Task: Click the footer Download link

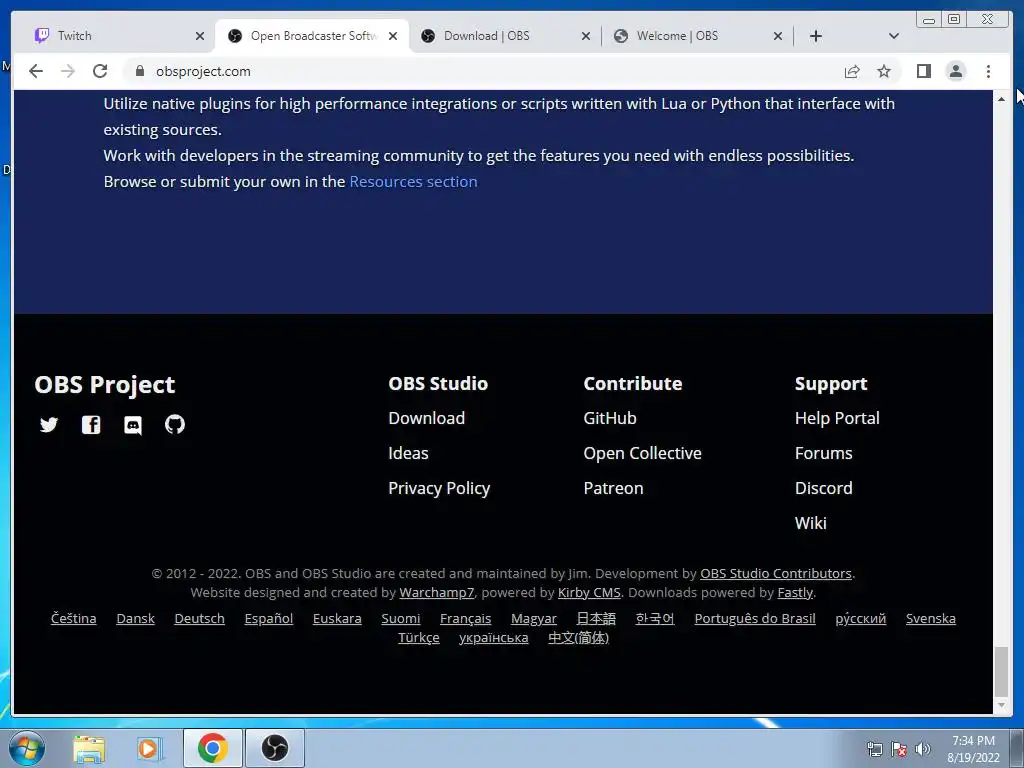Action: pos(426,418)
